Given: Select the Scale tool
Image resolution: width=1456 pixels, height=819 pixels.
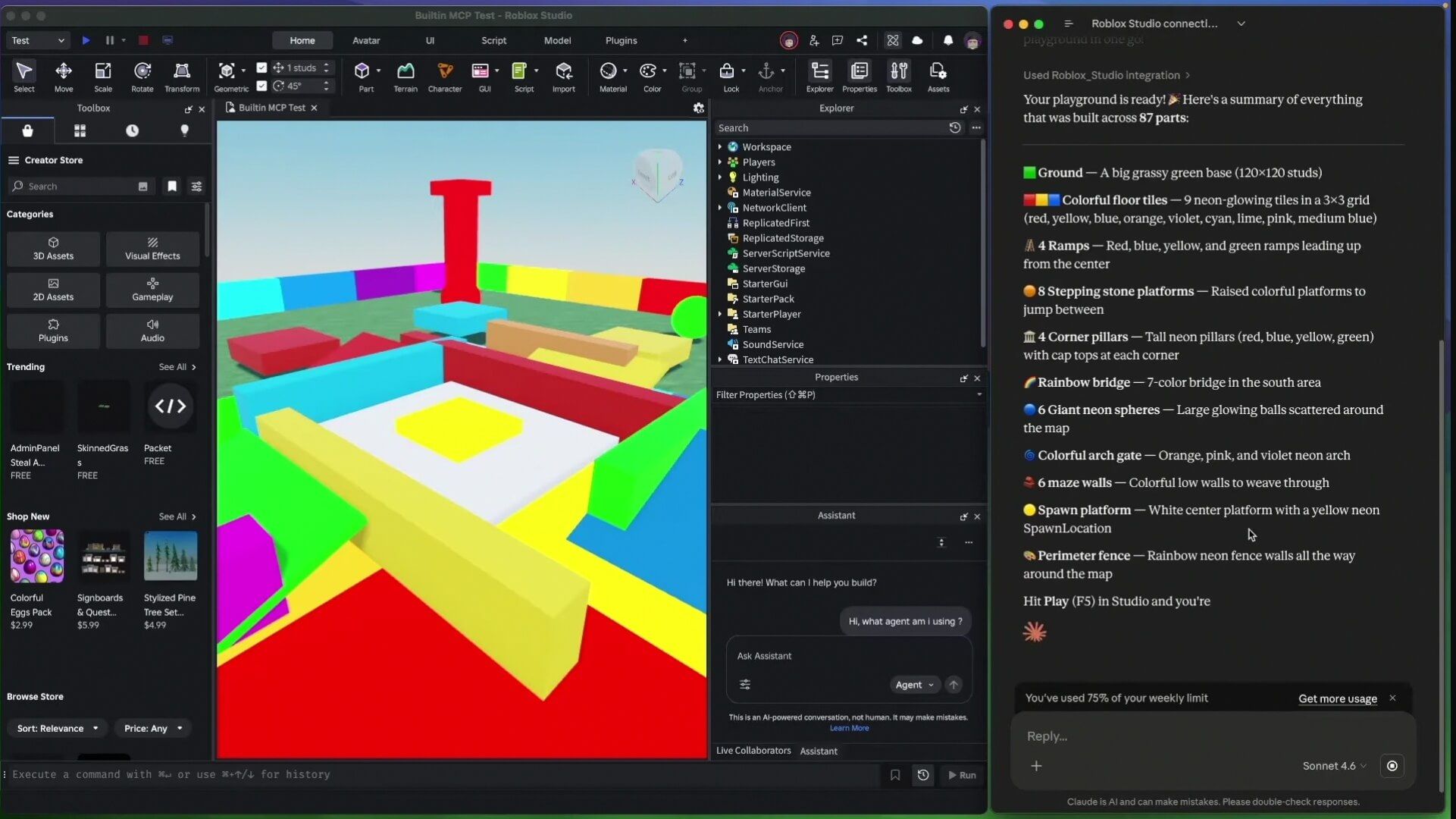Looking at the screenshot, I should coord(103,76).
